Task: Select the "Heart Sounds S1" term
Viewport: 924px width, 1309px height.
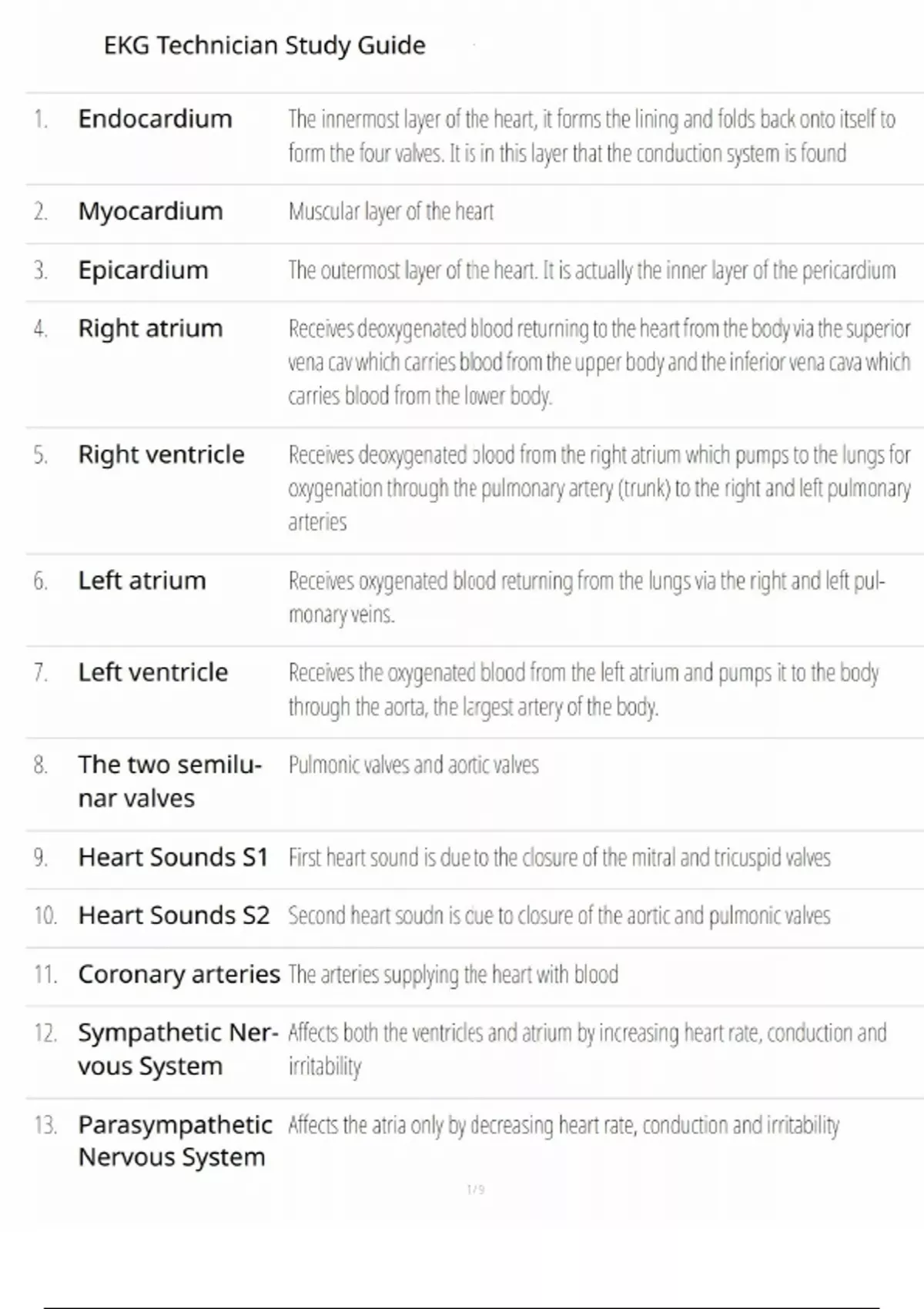Action: pyautogui.click(x=172, y=857)
